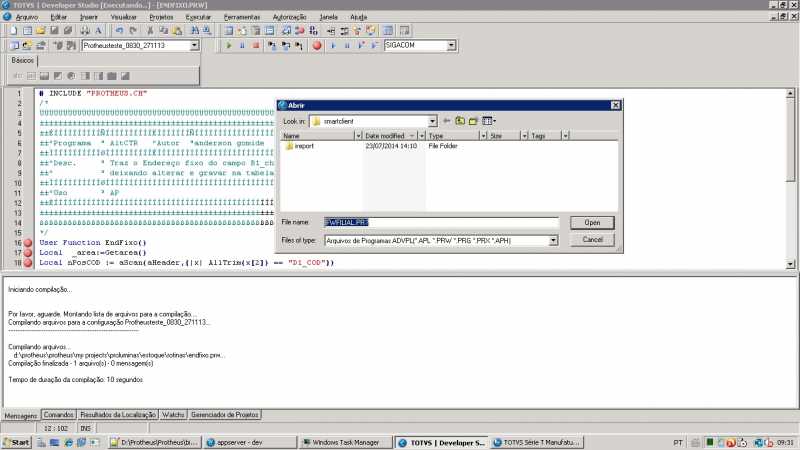
Task: Click the Save toolbar icon
Action: coord(54,31)
